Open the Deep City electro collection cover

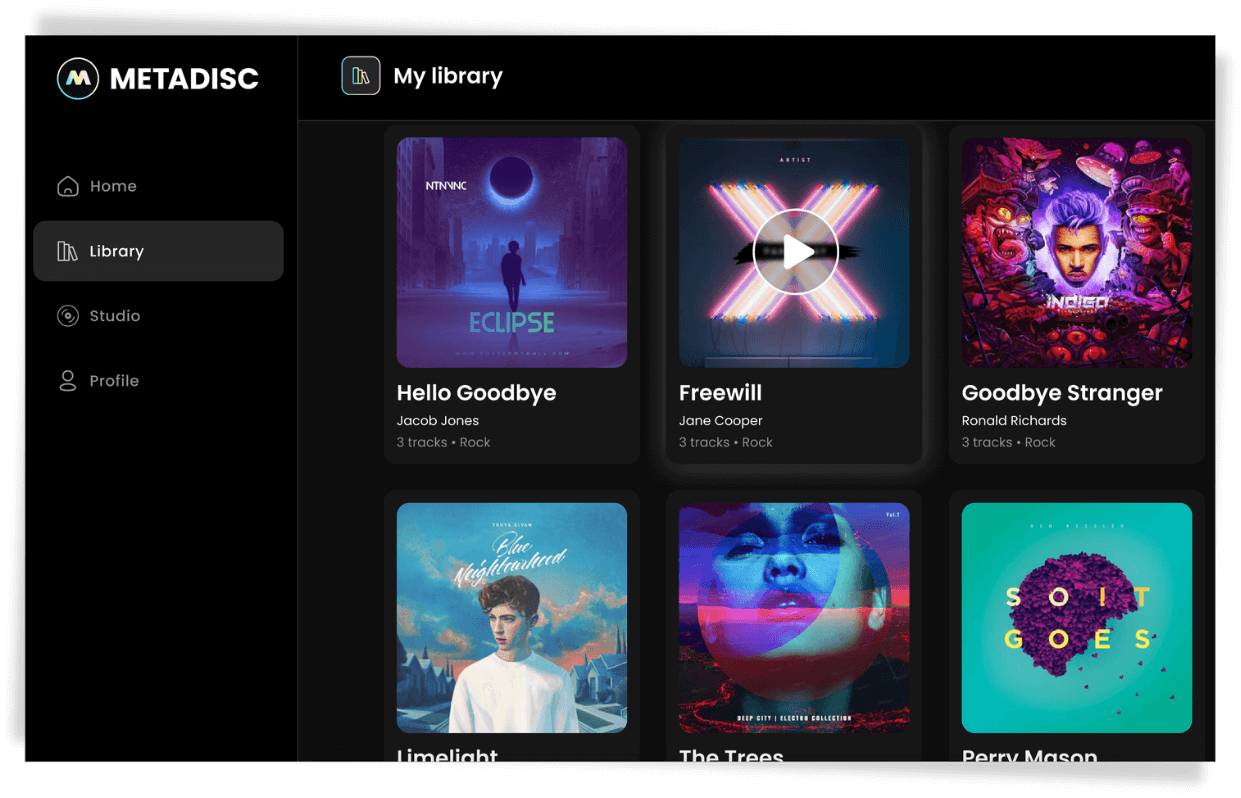(x=794, y=618)
